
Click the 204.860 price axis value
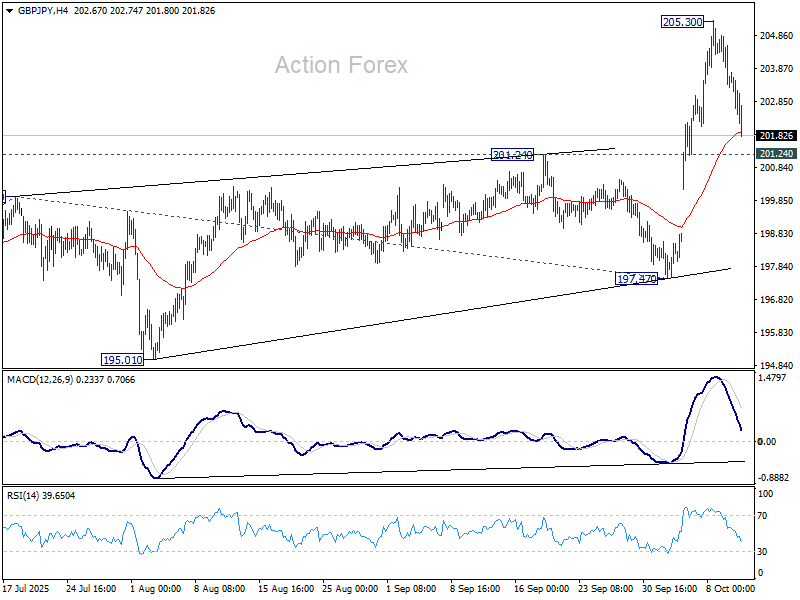(x=776, y=36)
